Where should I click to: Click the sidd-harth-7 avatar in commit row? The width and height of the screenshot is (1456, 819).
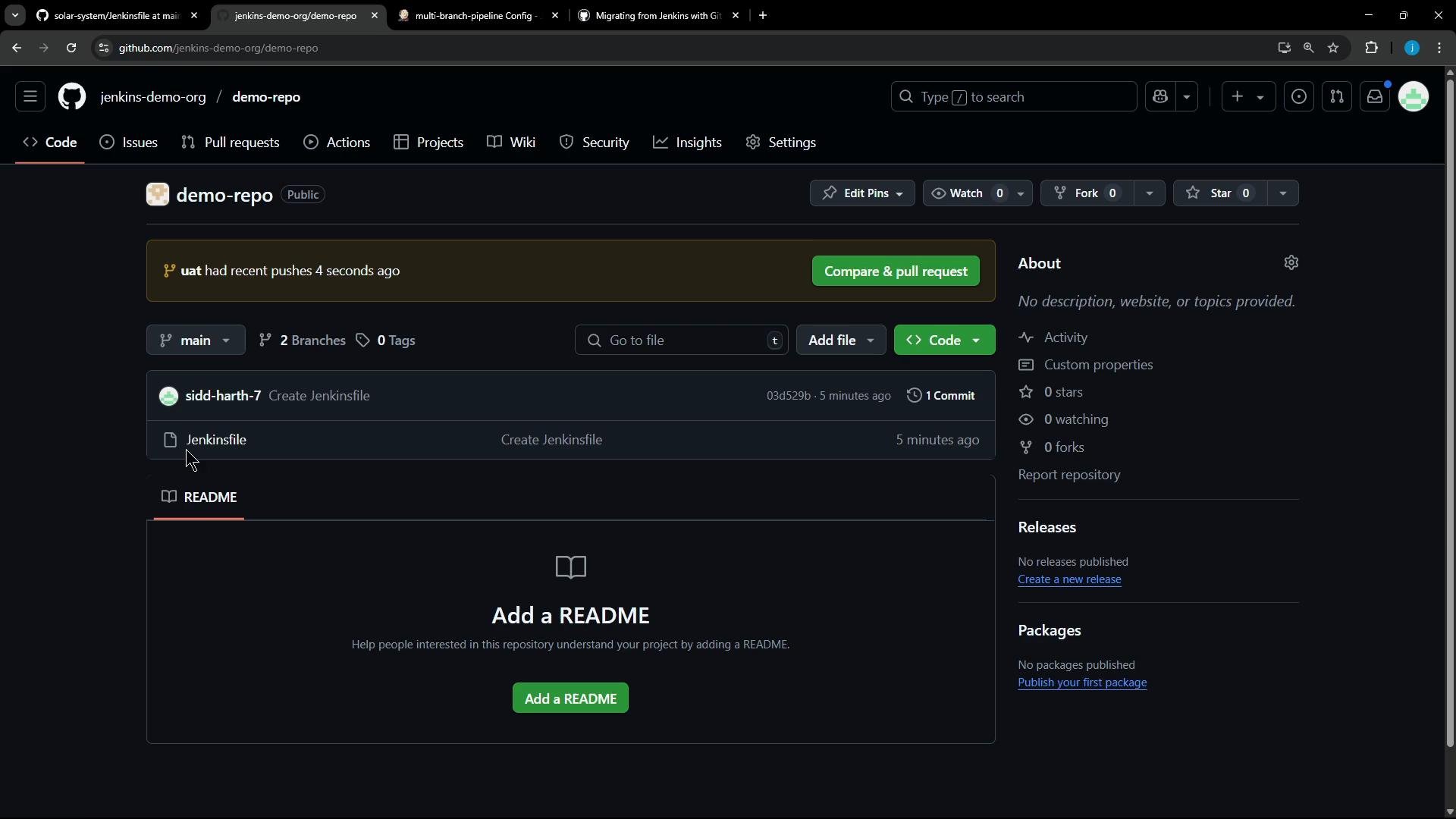point(168,396)
